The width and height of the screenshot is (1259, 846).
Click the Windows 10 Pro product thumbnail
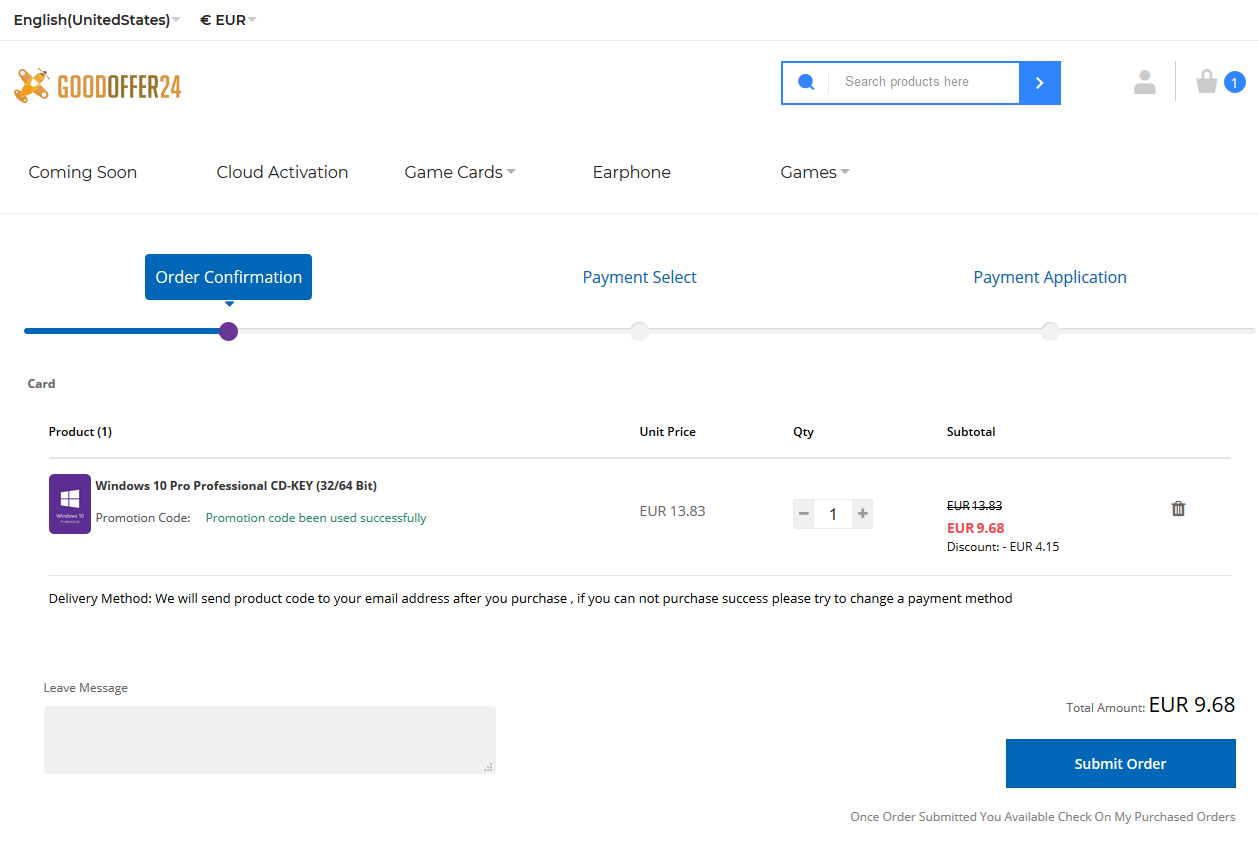[70, 504]
